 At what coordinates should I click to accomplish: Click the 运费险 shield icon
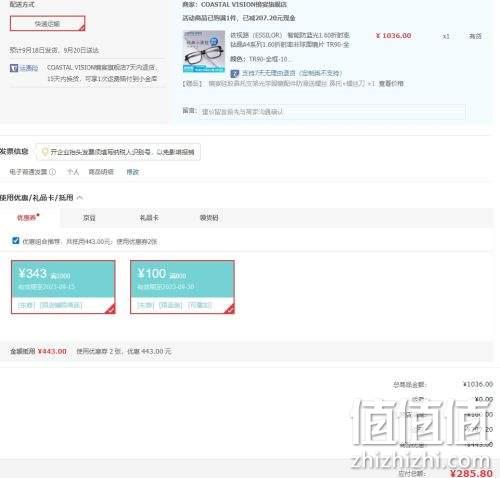click(x=14, y=68)
